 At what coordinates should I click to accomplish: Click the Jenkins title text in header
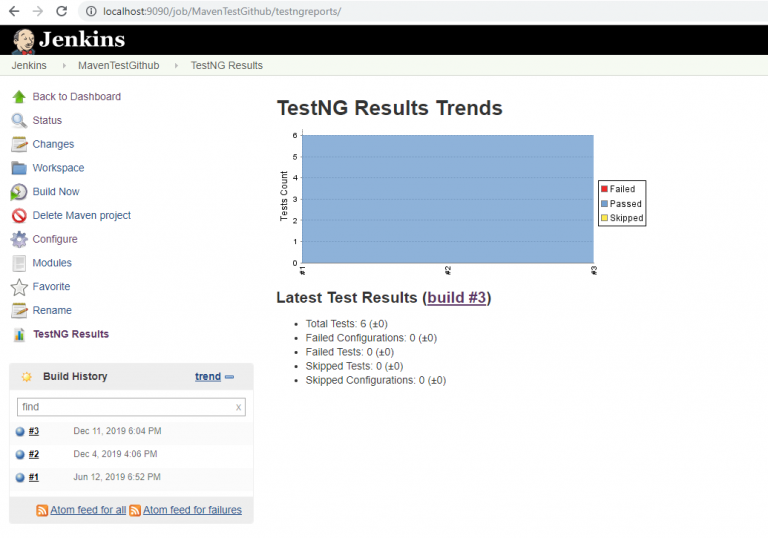(x=82, y=39)
